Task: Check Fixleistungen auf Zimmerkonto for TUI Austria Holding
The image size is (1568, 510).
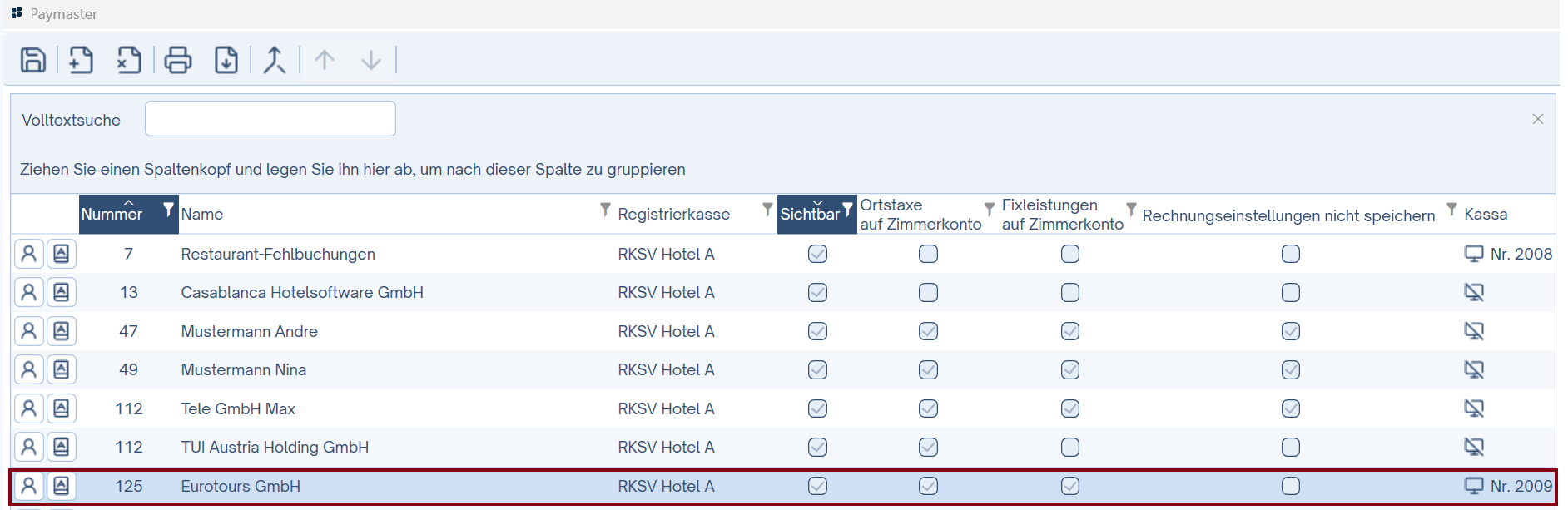Action: point(1070,447)
